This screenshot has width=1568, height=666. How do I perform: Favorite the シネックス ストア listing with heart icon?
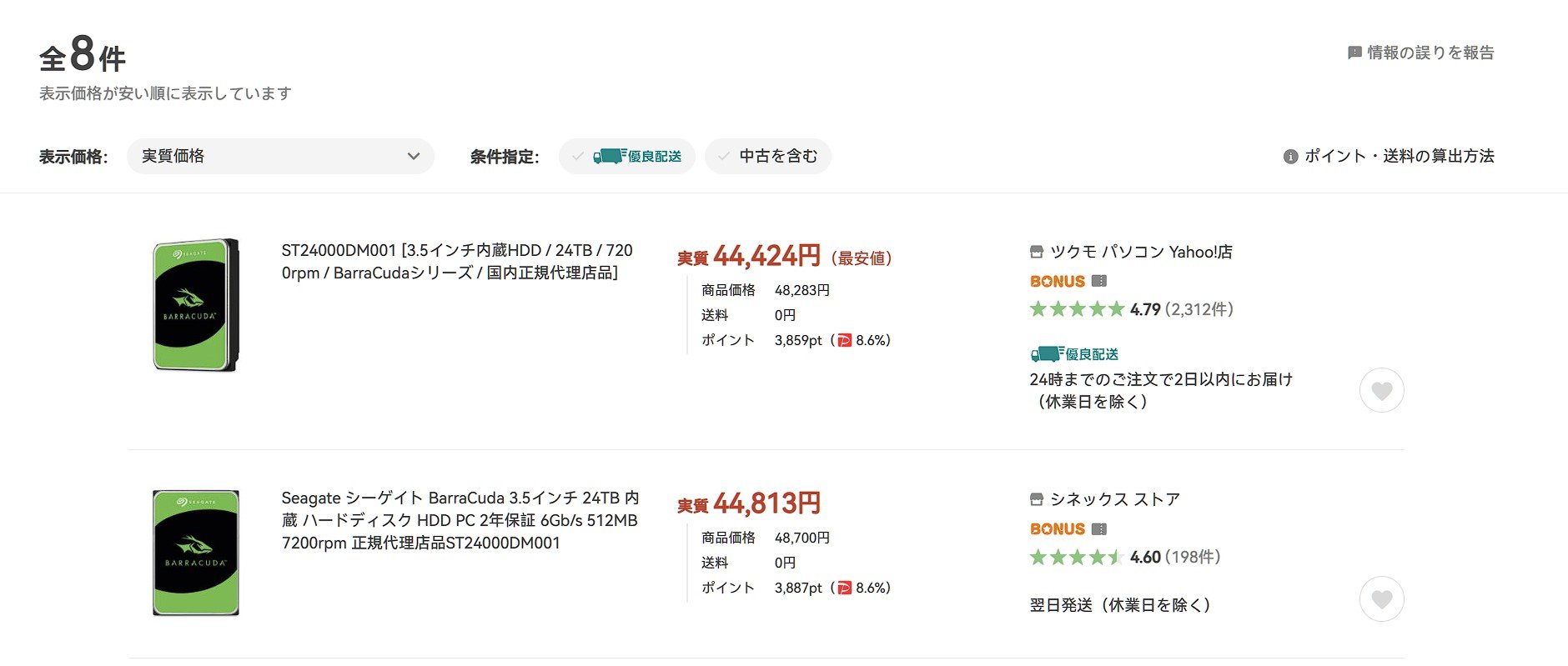(x=1382, y=599)
